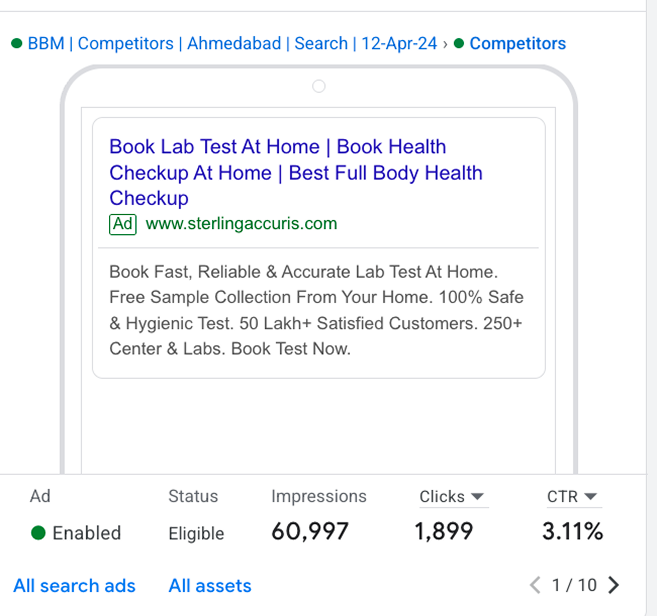
Task: Go to next ad with right chevron
Action: click(x=613, y=585)
